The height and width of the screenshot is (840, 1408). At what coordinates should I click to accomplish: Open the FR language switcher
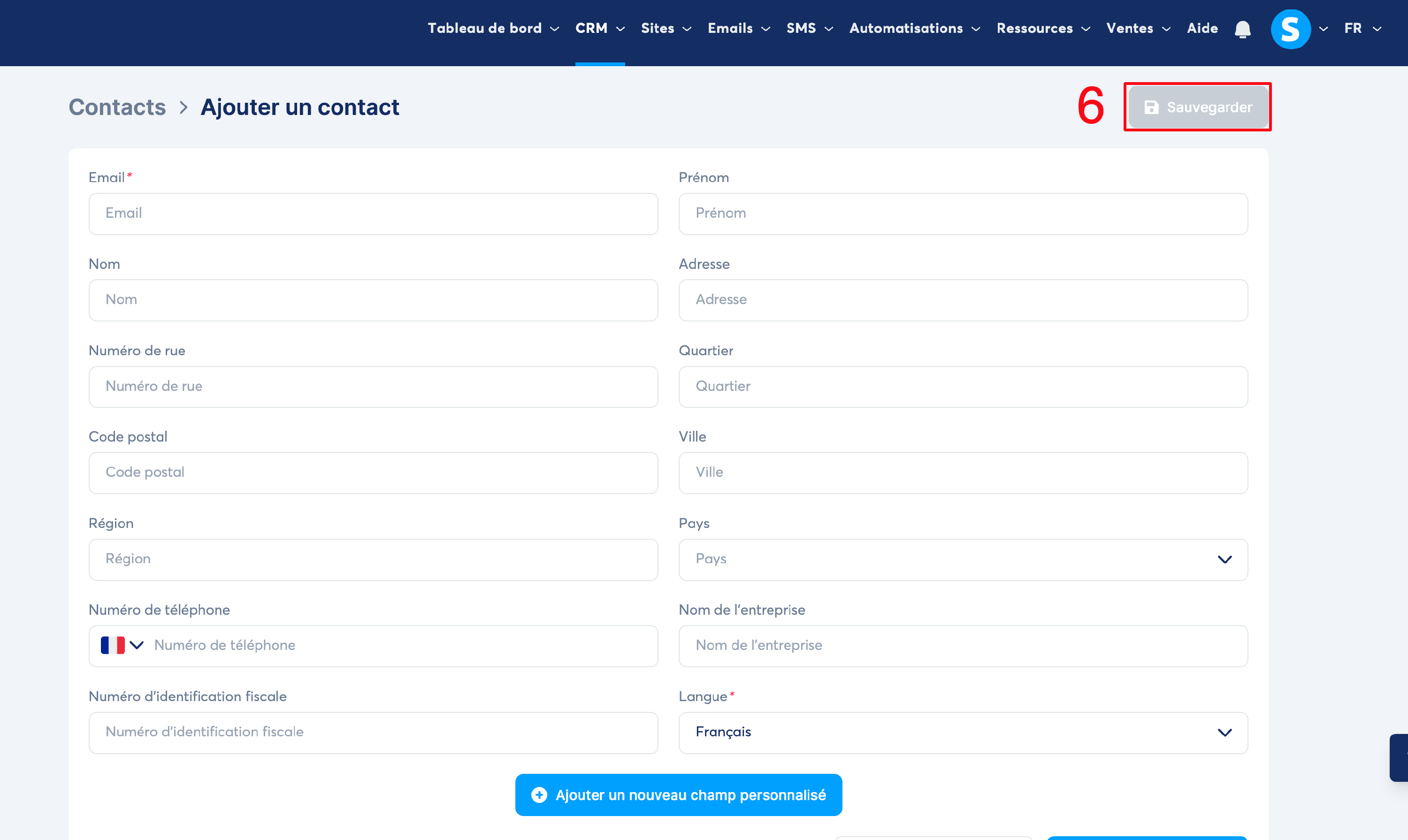point(1362,29)
